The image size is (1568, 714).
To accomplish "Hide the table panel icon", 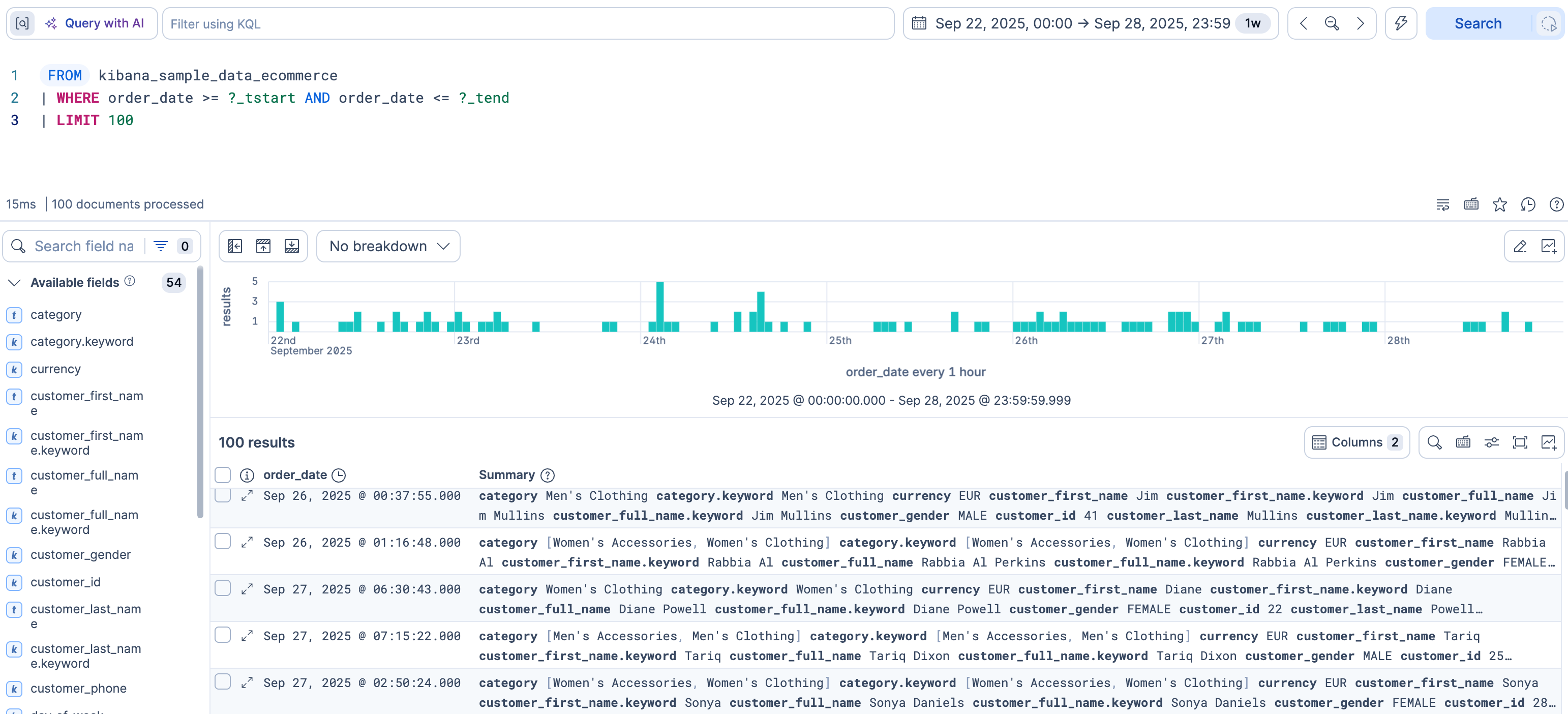I will point(292,246).
